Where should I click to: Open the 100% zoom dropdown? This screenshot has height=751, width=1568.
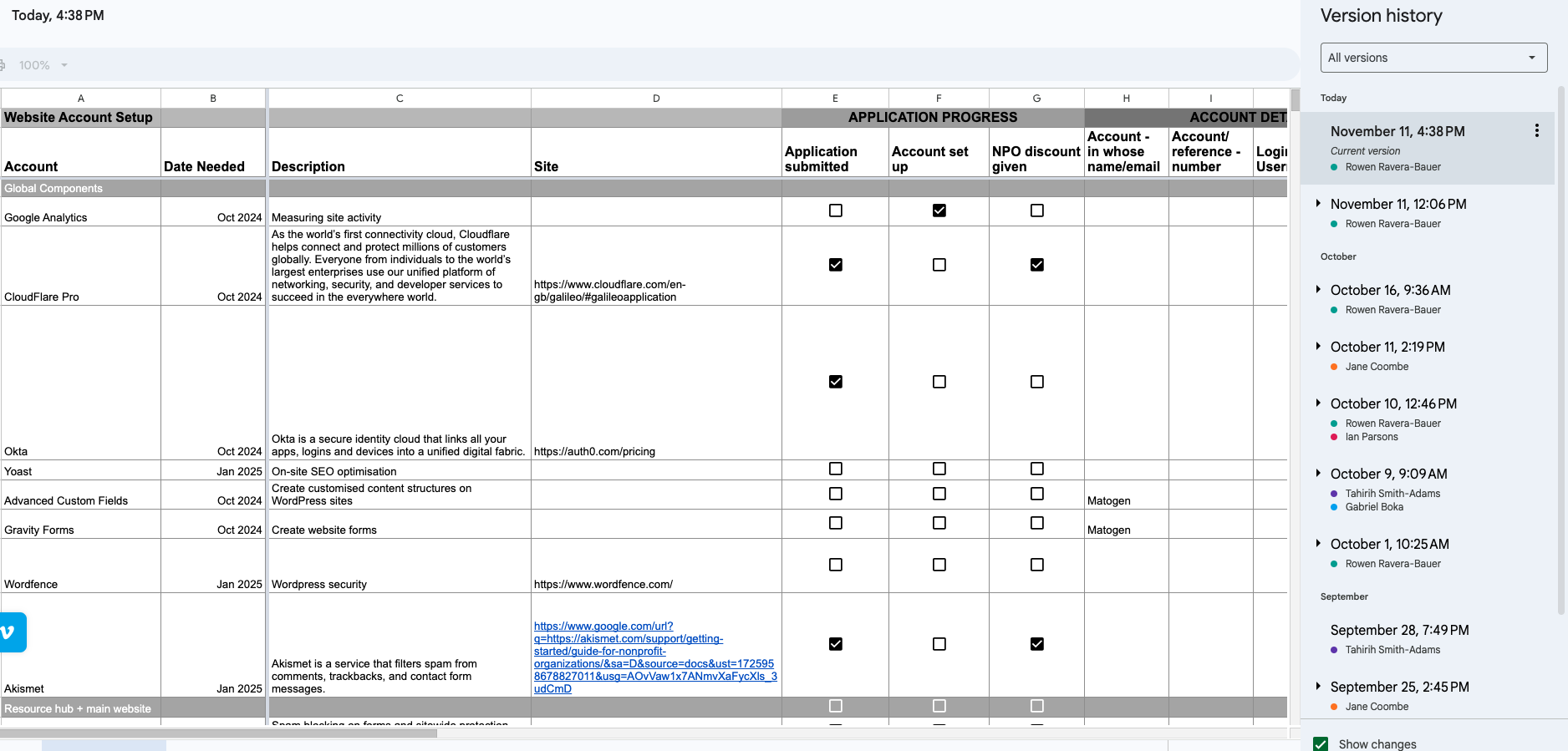(43, 65)
